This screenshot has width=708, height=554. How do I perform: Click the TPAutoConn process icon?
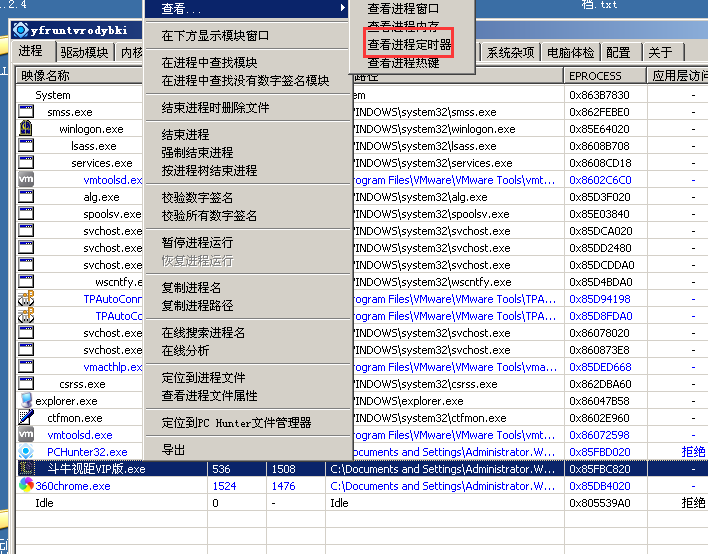click(x=26, y=298)
